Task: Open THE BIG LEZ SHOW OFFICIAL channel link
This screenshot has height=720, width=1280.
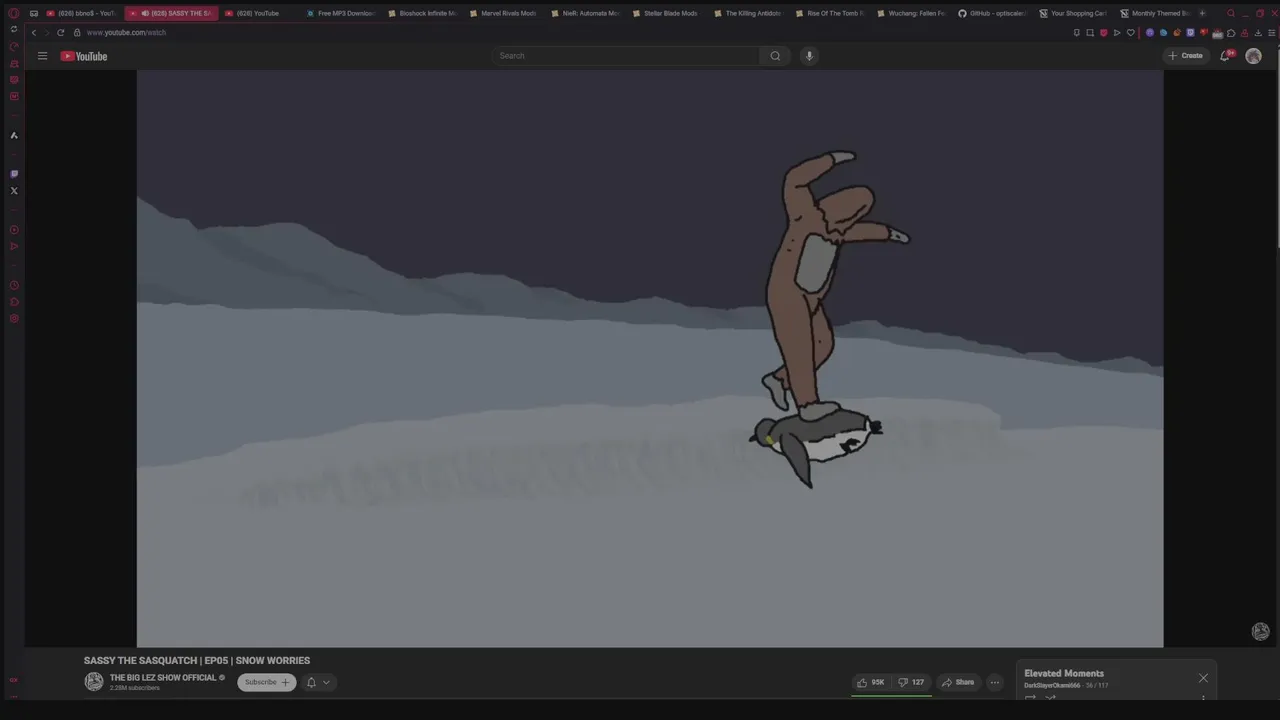Action: click(163, 678)
